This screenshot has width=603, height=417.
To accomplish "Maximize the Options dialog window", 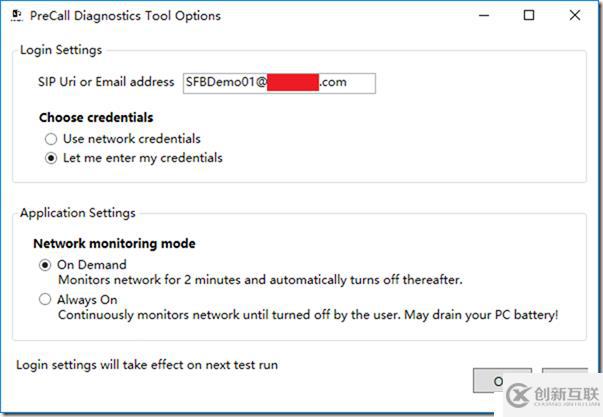I will [x=529, y=15].
